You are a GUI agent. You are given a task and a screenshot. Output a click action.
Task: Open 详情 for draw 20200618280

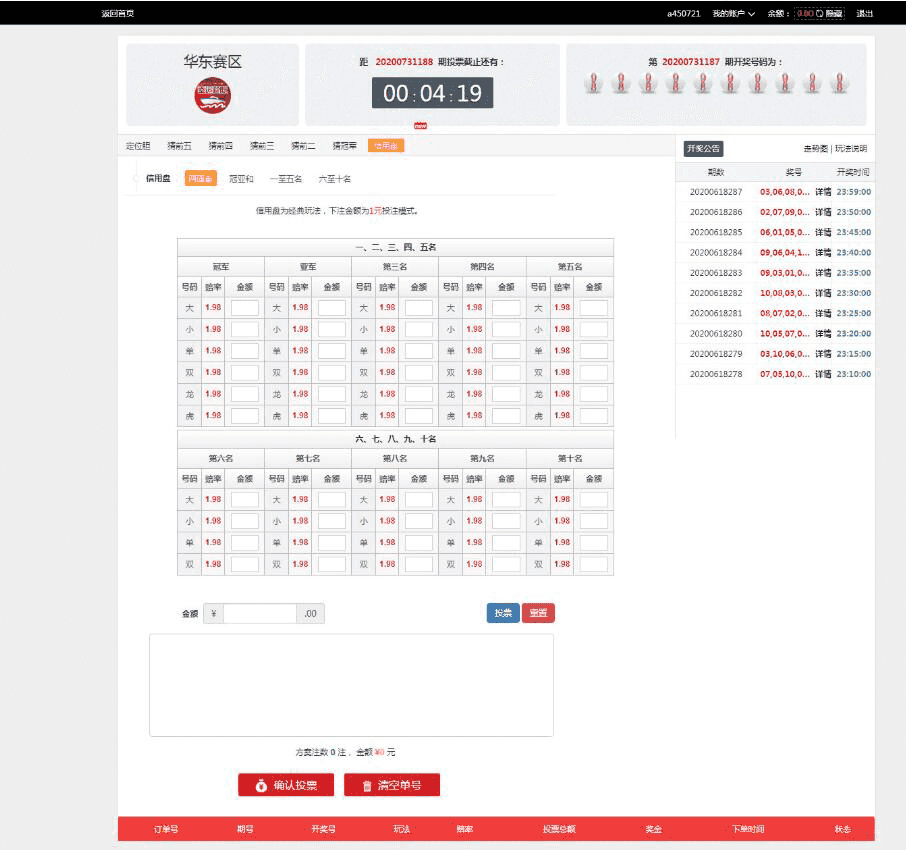coord(823,333)
